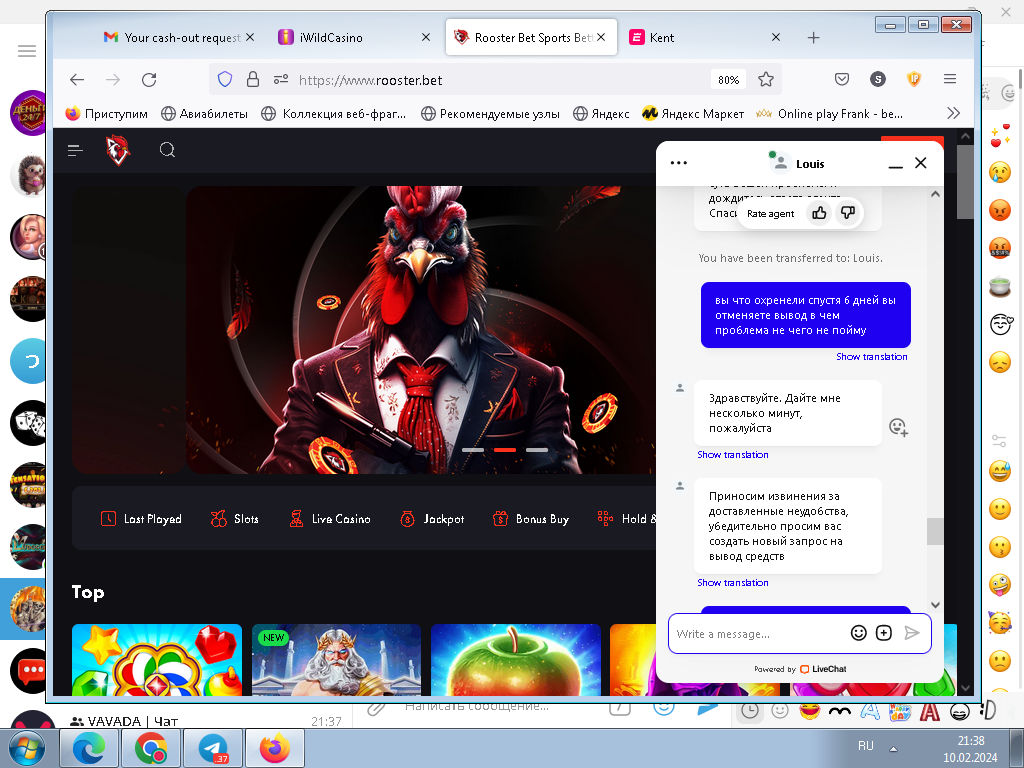Show translation of the 'Приносим извинения' message
Screen dimensions: 1024x768
coord(733,583)
